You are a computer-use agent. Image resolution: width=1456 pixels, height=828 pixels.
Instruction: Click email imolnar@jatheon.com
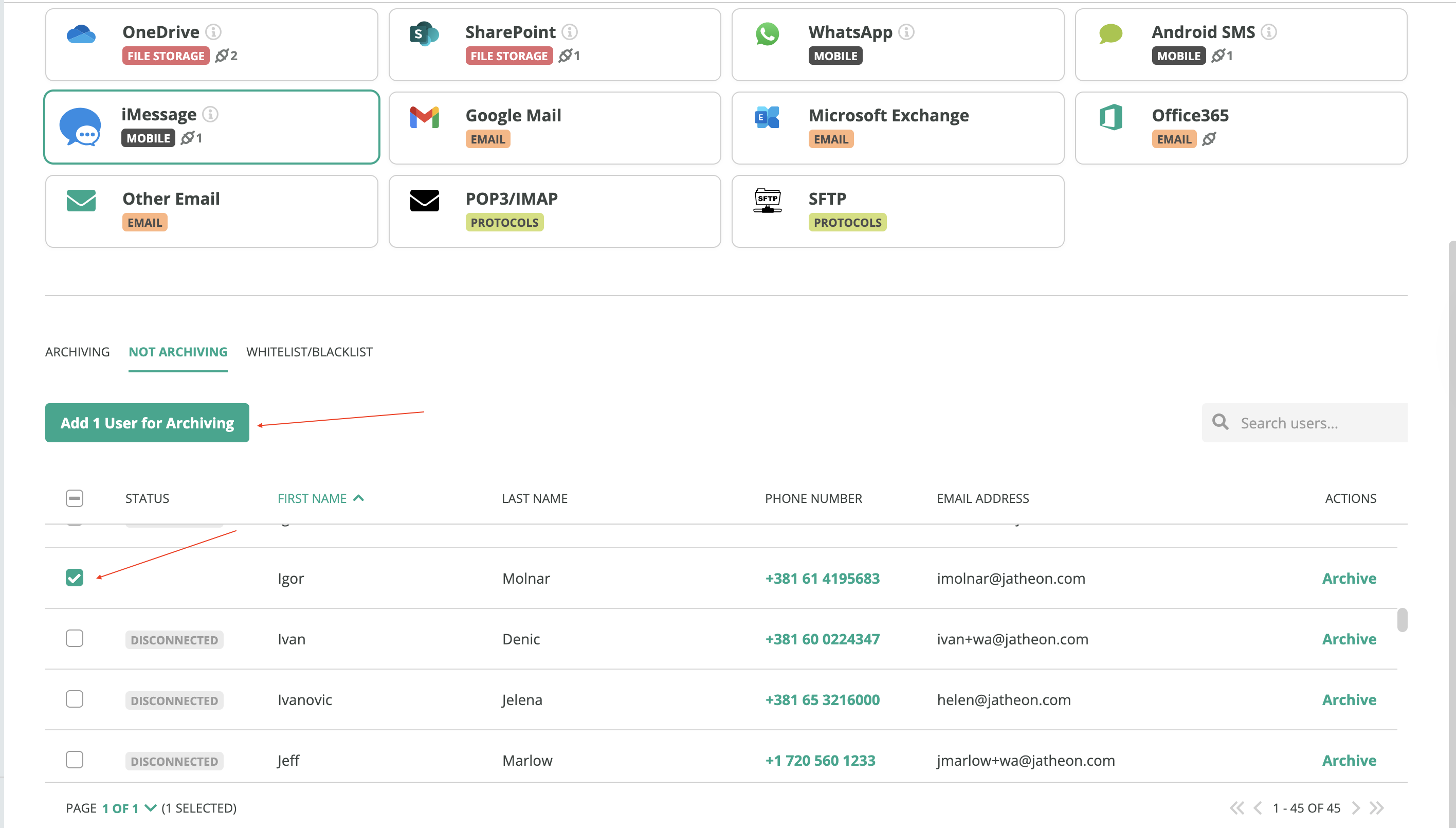[x=1011, y=579]
